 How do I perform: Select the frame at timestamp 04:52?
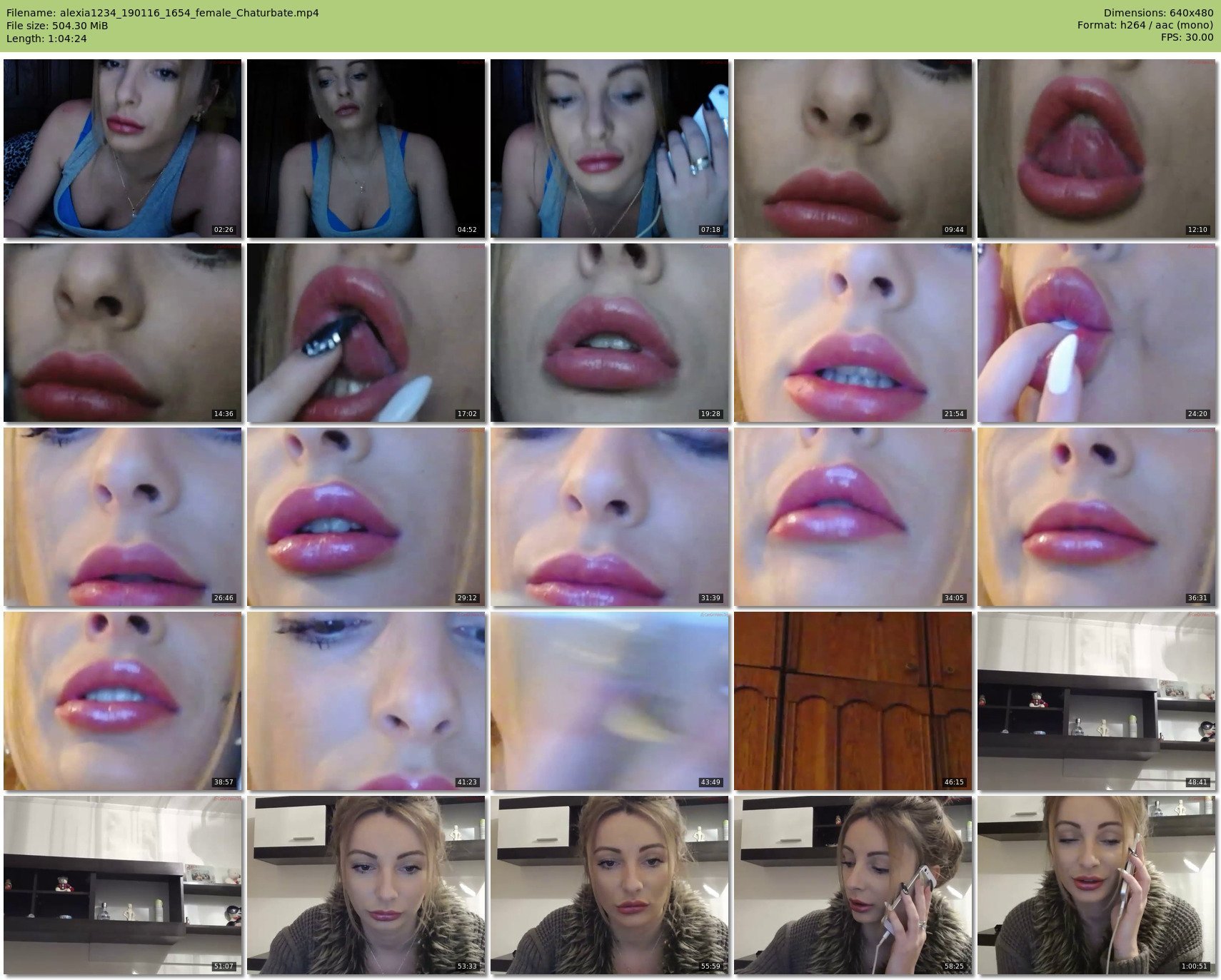366,148
